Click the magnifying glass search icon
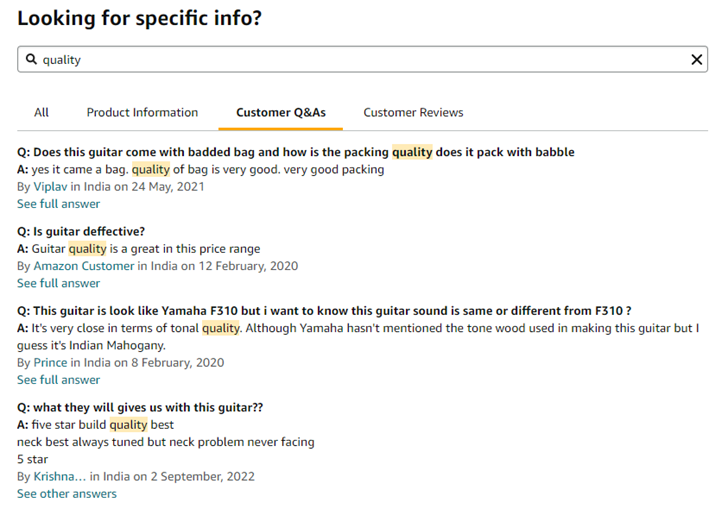The height and width of the screenshot is (515, 728). [x=31, y=59]
